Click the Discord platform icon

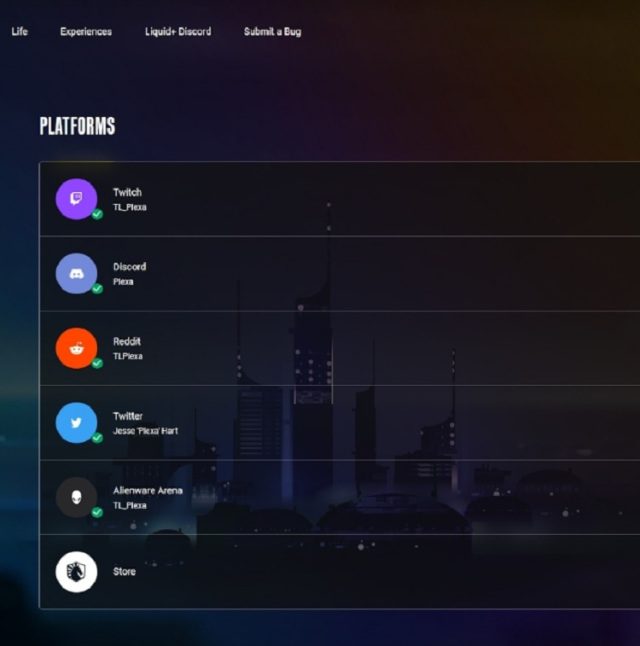[x=76, y=274]
